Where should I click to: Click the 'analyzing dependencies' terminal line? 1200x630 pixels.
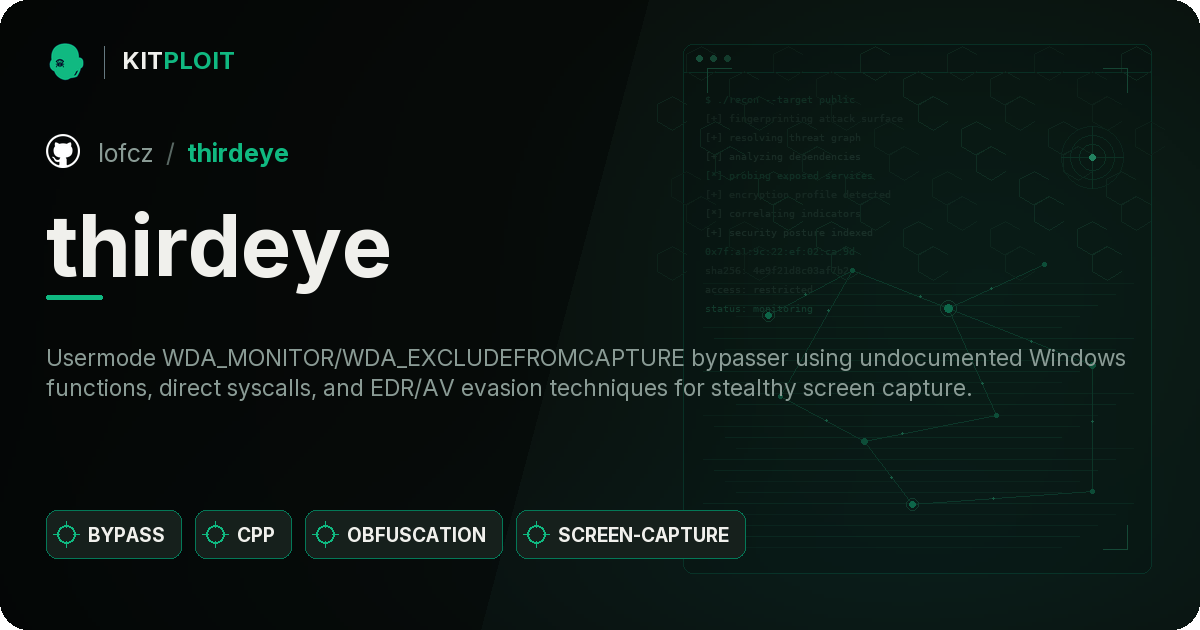(x=782, y=157)
